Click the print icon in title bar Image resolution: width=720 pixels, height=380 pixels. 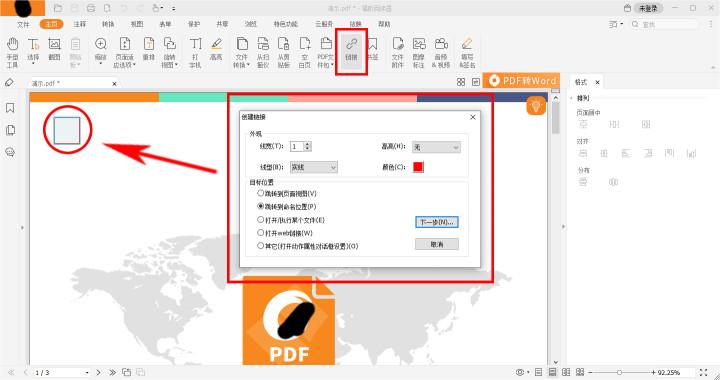click(91, 8)
